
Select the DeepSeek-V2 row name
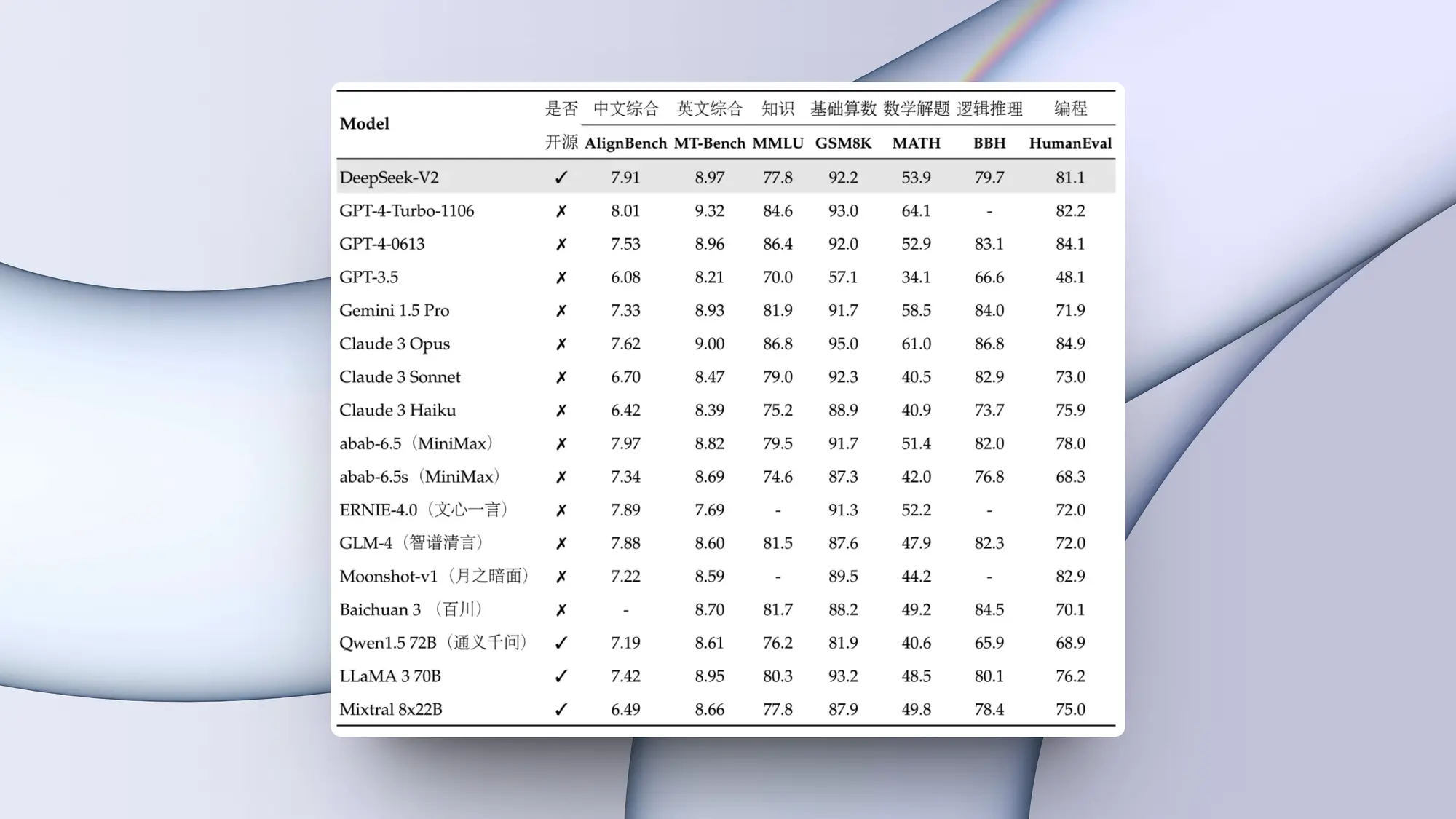pyautogui.click(x=389, y=178)
